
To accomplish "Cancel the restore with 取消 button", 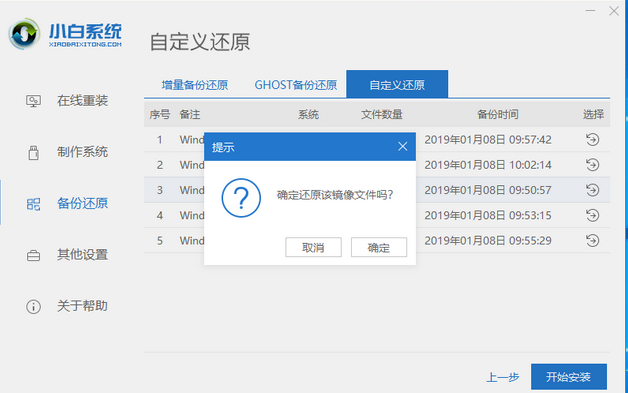I will [x=313, y=247].
